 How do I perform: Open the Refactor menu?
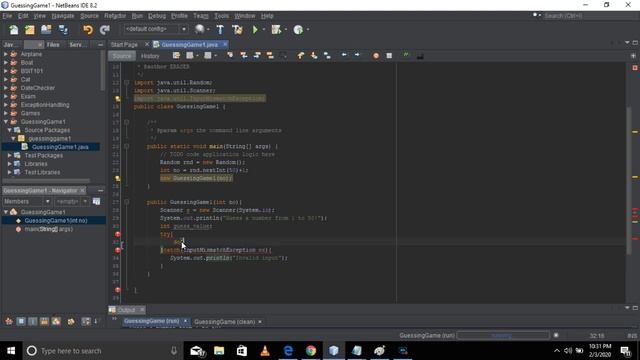(x=115, y=16)
